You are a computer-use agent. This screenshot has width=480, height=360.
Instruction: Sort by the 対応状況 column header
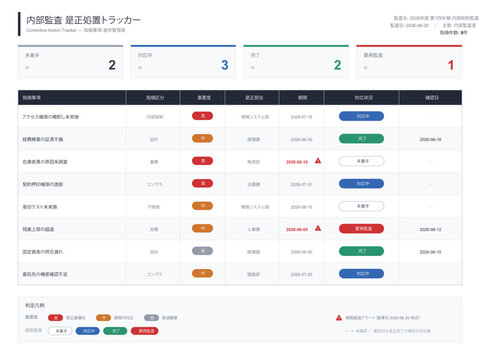point(362,98)
